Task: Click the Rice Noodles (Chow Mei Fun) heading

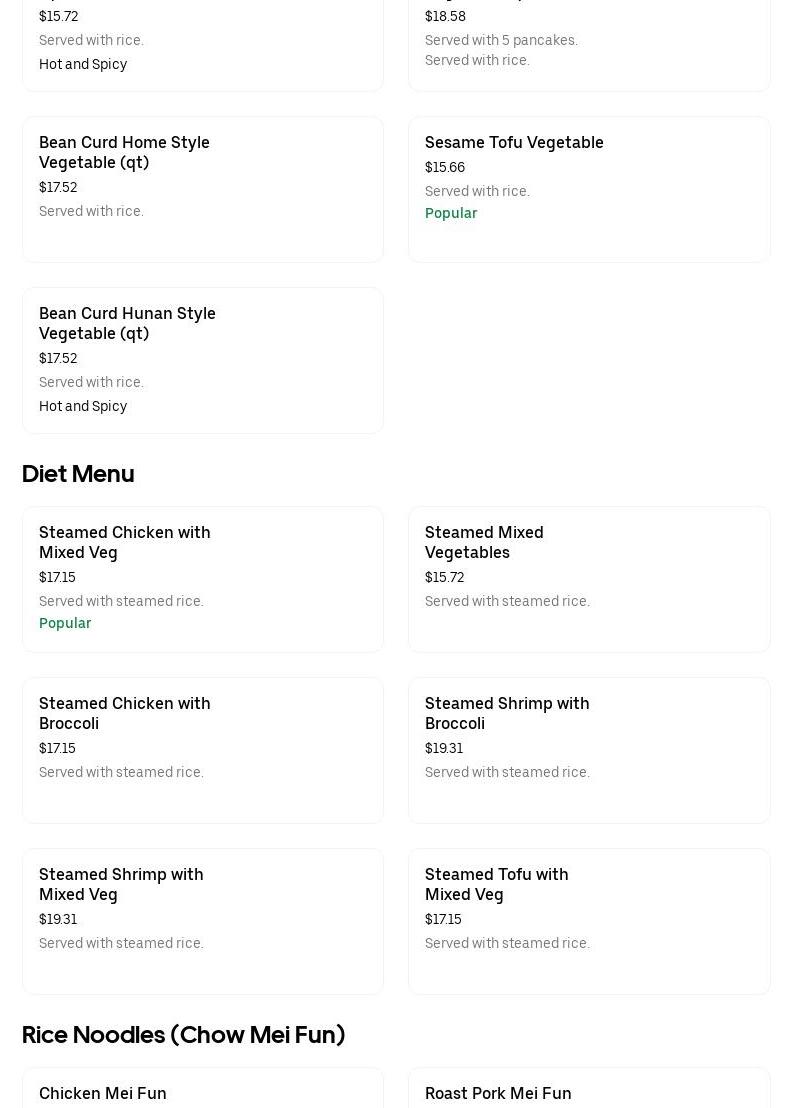Action: pos(183,1034)
